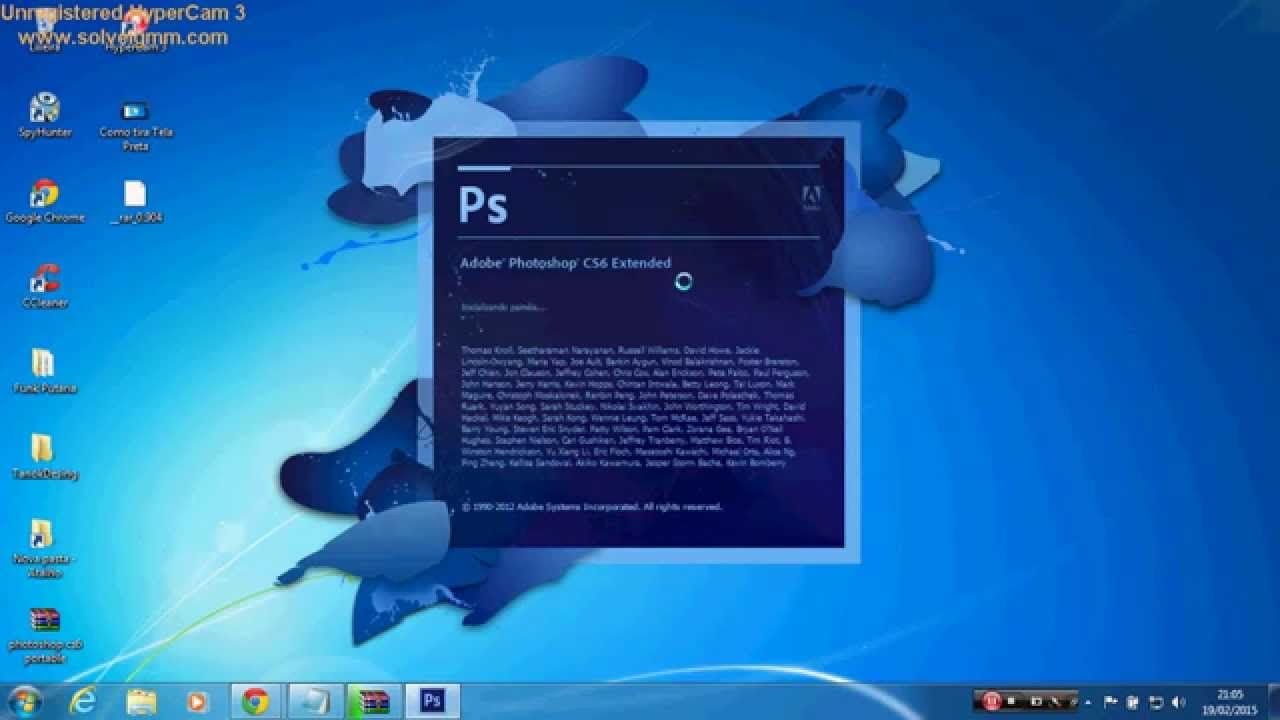Open the SpyHunter desktop shortcut

tap(45, 115)
